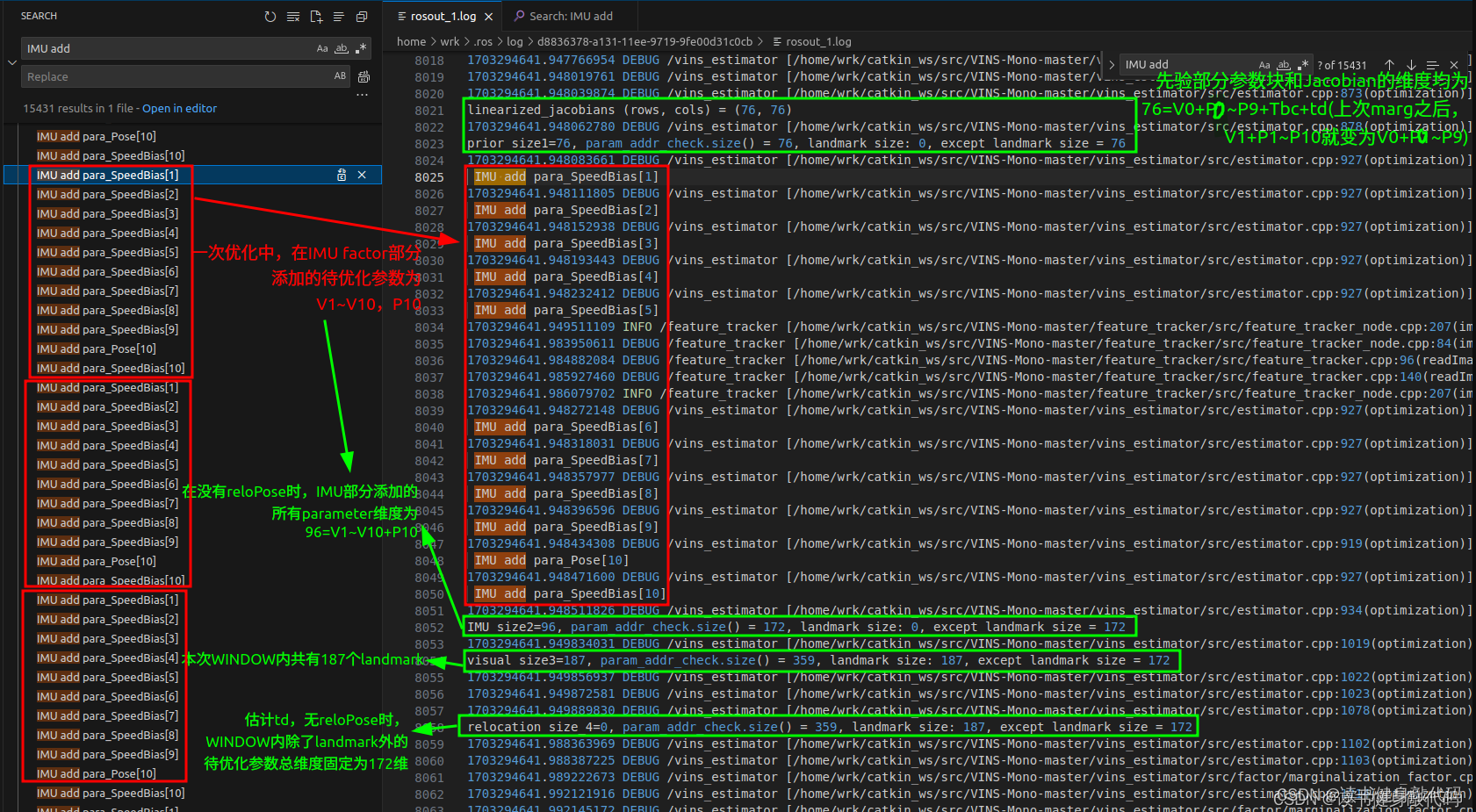Open new search editor

tap(316, 17)
